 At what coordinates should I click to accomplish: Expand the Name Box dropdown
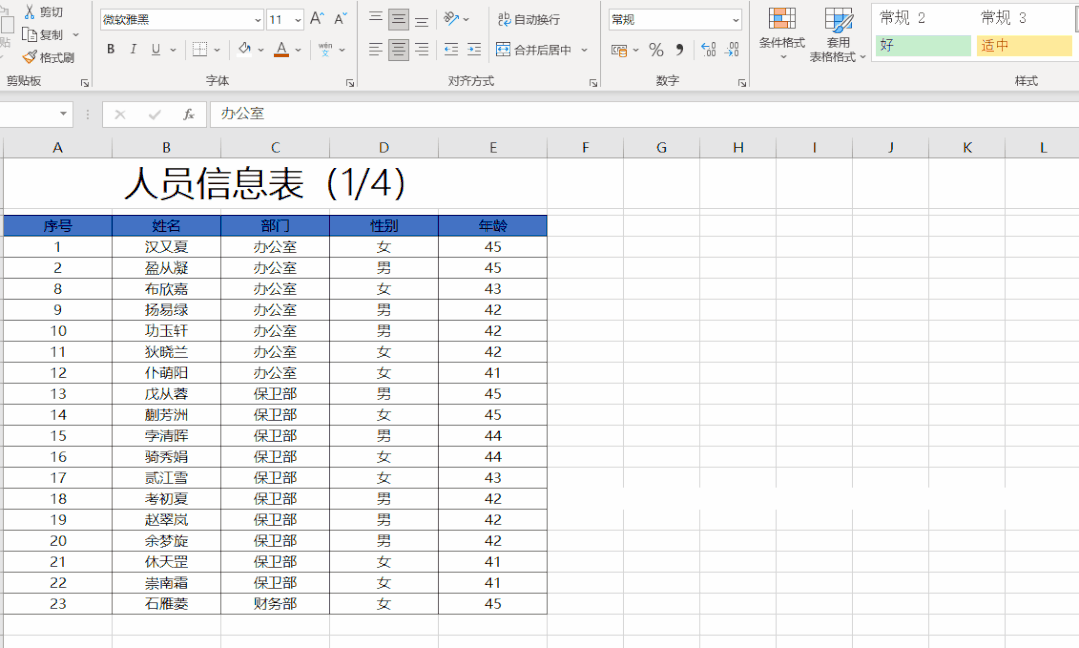63,114
